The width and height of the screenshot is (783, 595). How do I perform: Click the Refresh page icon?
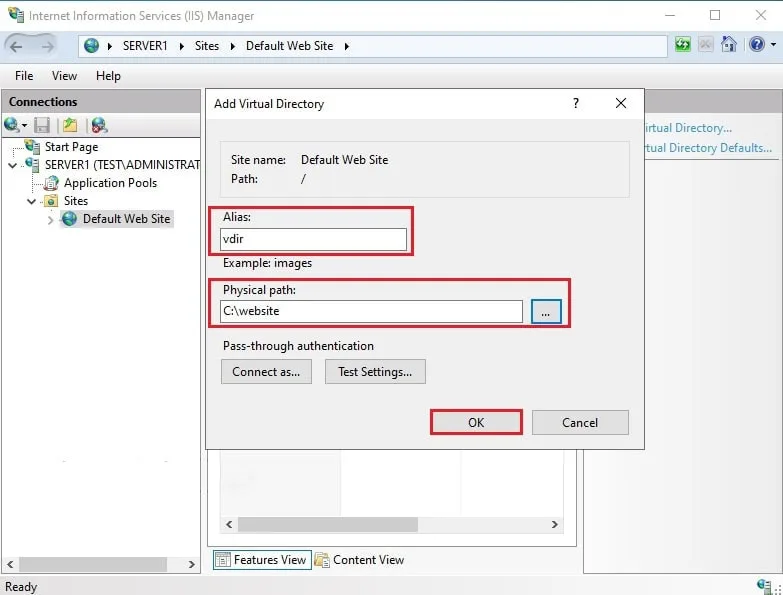click(683, 44)
